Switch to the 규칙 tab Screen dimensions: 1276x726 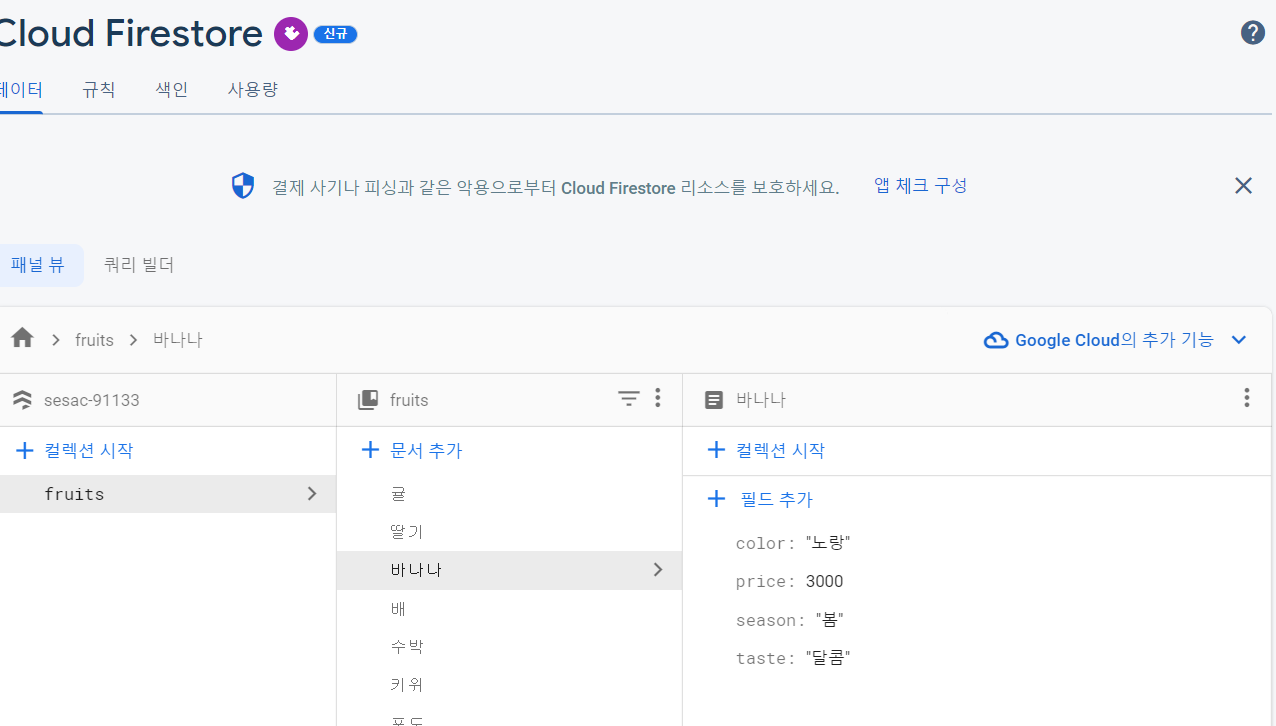tap(99, 90)
